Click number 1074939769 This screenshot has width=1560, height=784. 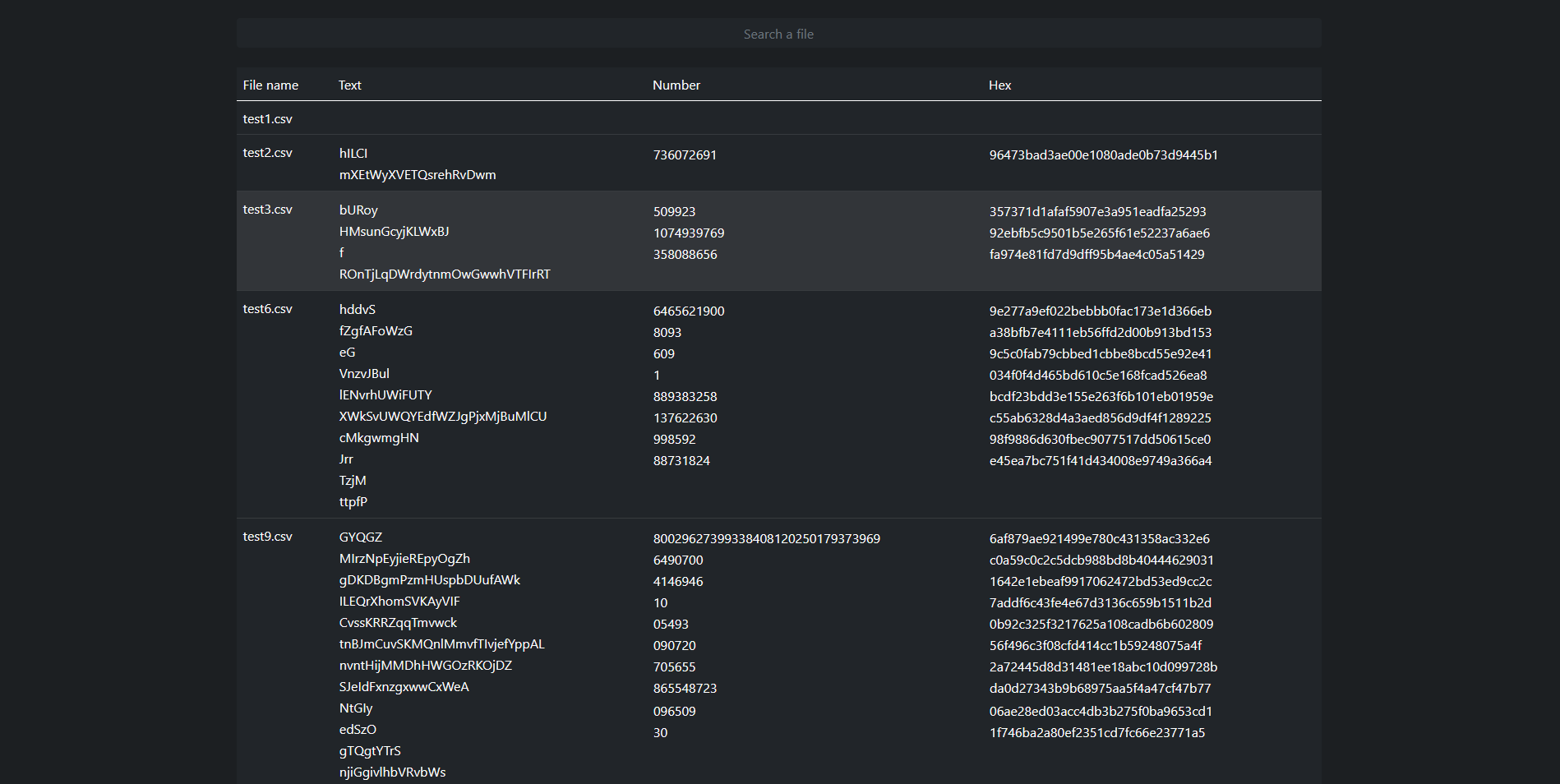tap(689, 233)
